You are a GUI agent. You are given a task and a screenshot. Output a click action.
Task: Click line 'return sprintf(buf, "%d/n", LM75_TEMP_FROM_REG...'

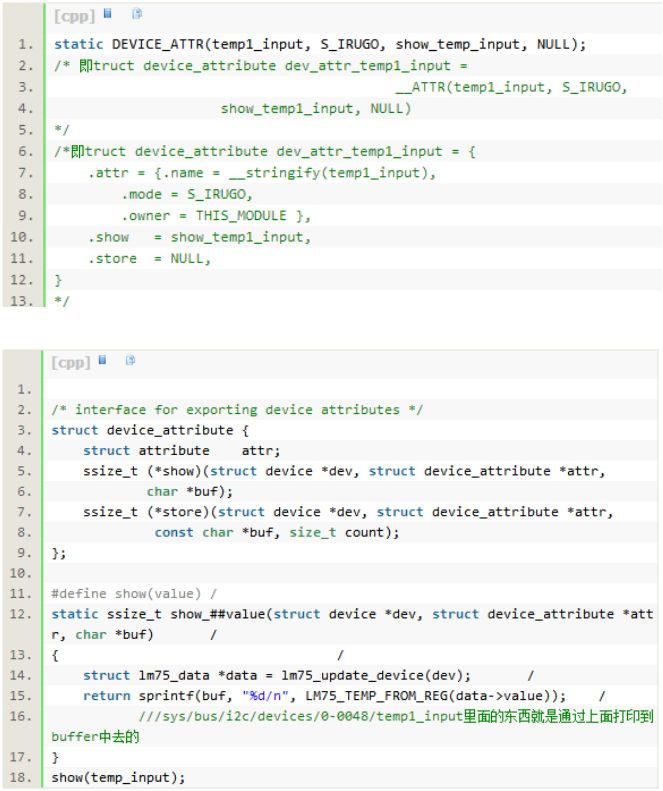pos(325,696)
